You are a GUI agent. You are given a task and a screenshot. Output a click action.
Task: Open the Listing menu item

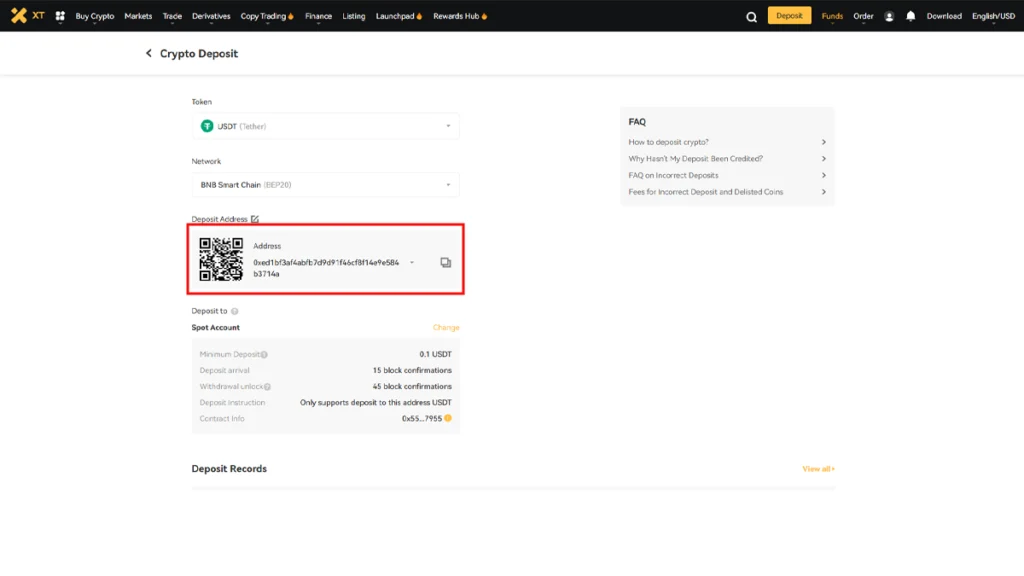tap(354, 16)
